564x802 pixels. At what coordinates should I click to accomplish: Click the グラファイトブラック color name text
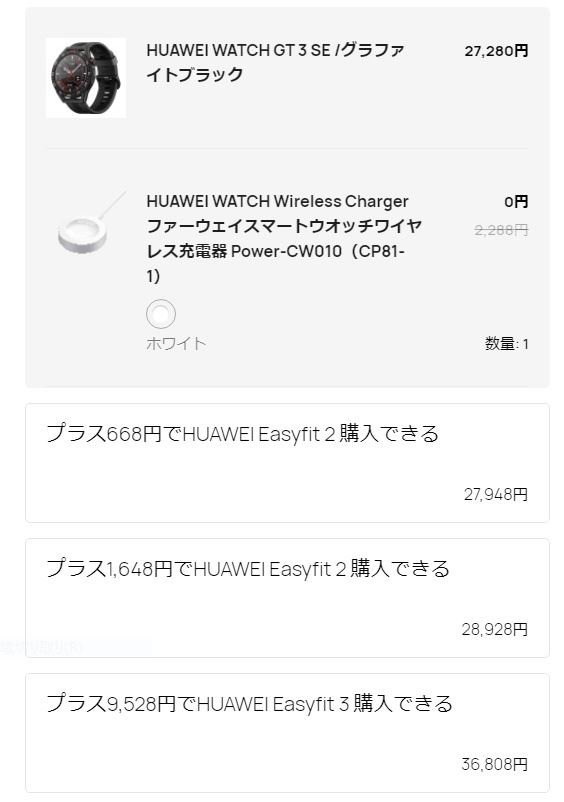point(275,62)
